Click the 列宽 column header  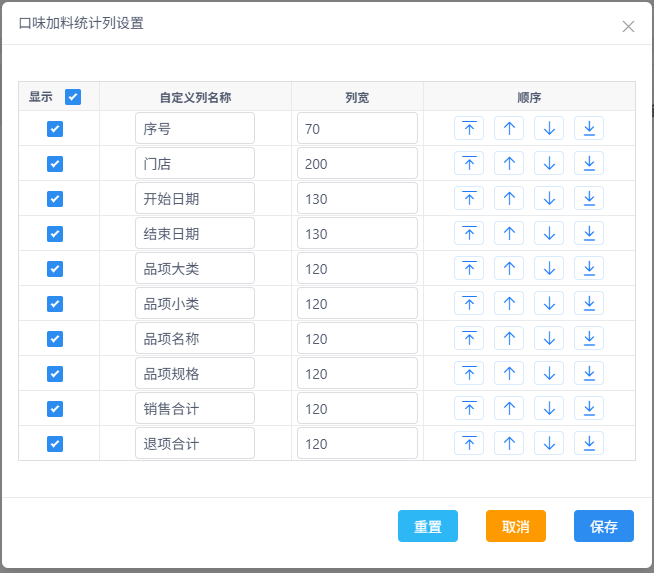(357, 98)
